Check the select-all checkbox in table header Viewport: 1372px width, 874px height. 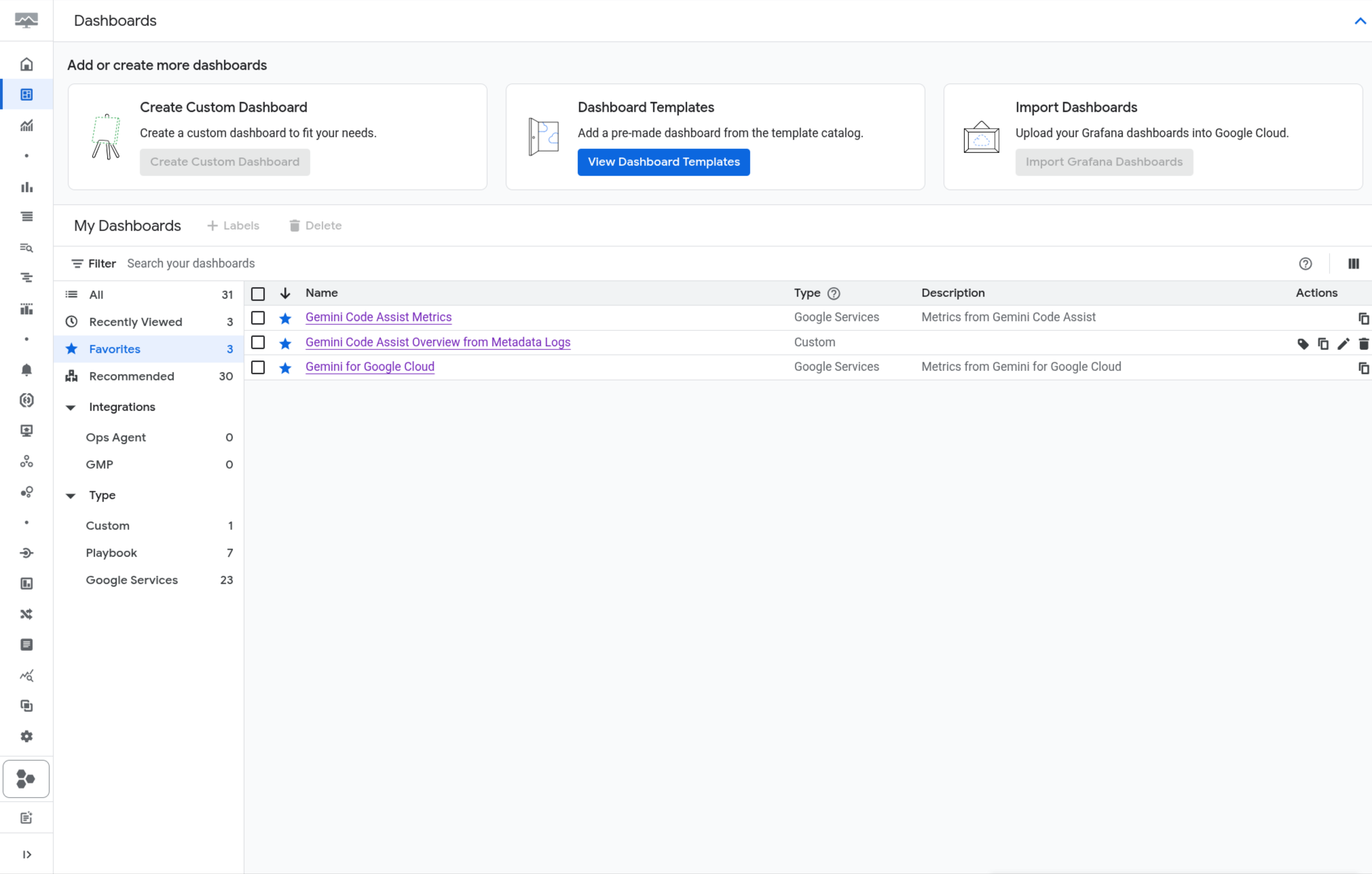click(258, 293)
